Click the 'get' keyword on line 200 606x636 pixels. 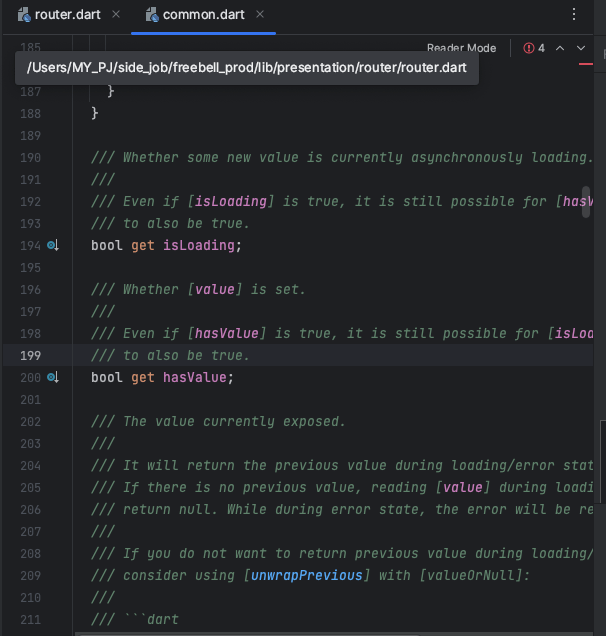pyautogui.click(x=143, y=378)
